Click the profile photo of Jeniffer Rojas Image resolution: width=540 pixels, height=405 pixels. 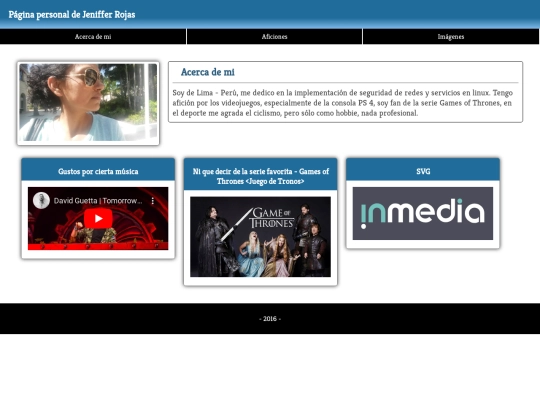(x=88, y=102)
